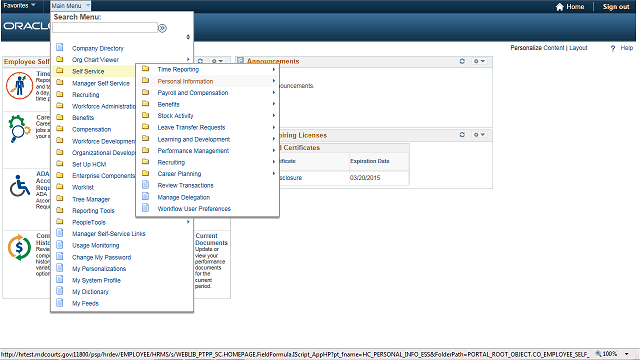Screen dimensions: 640x360
Task: Refresh the Announcements pagelet
Action: click(462, 61)
